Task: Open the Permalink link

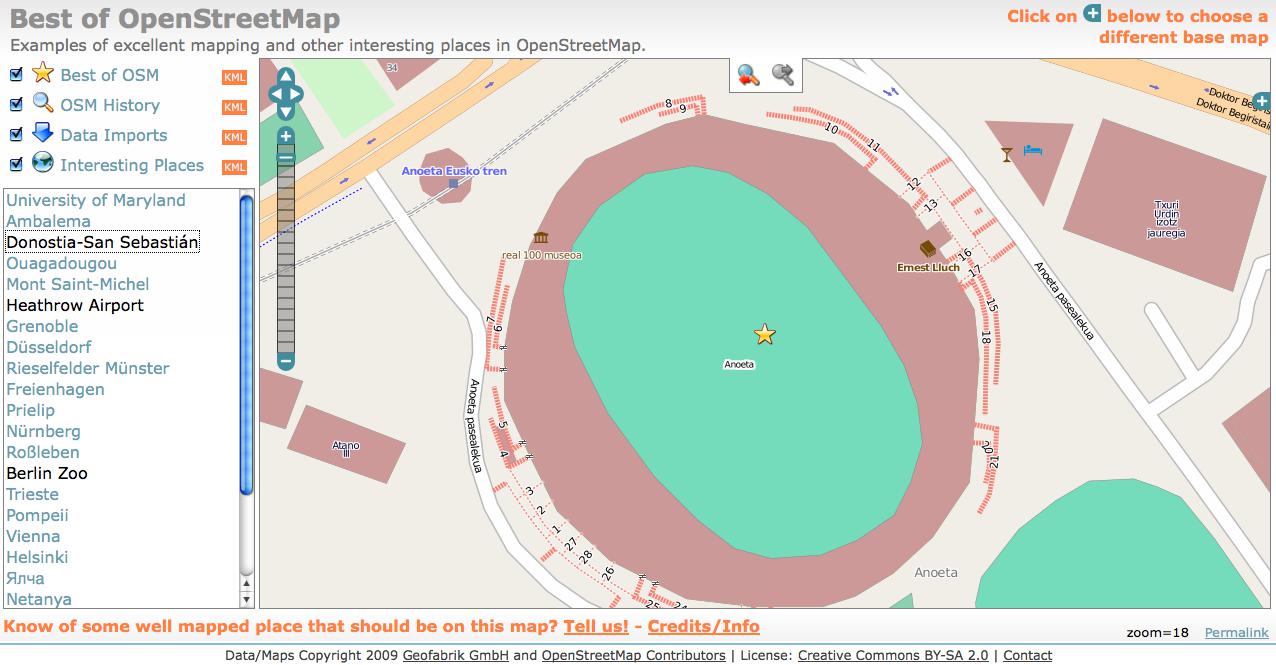Action: (1236, 632)
